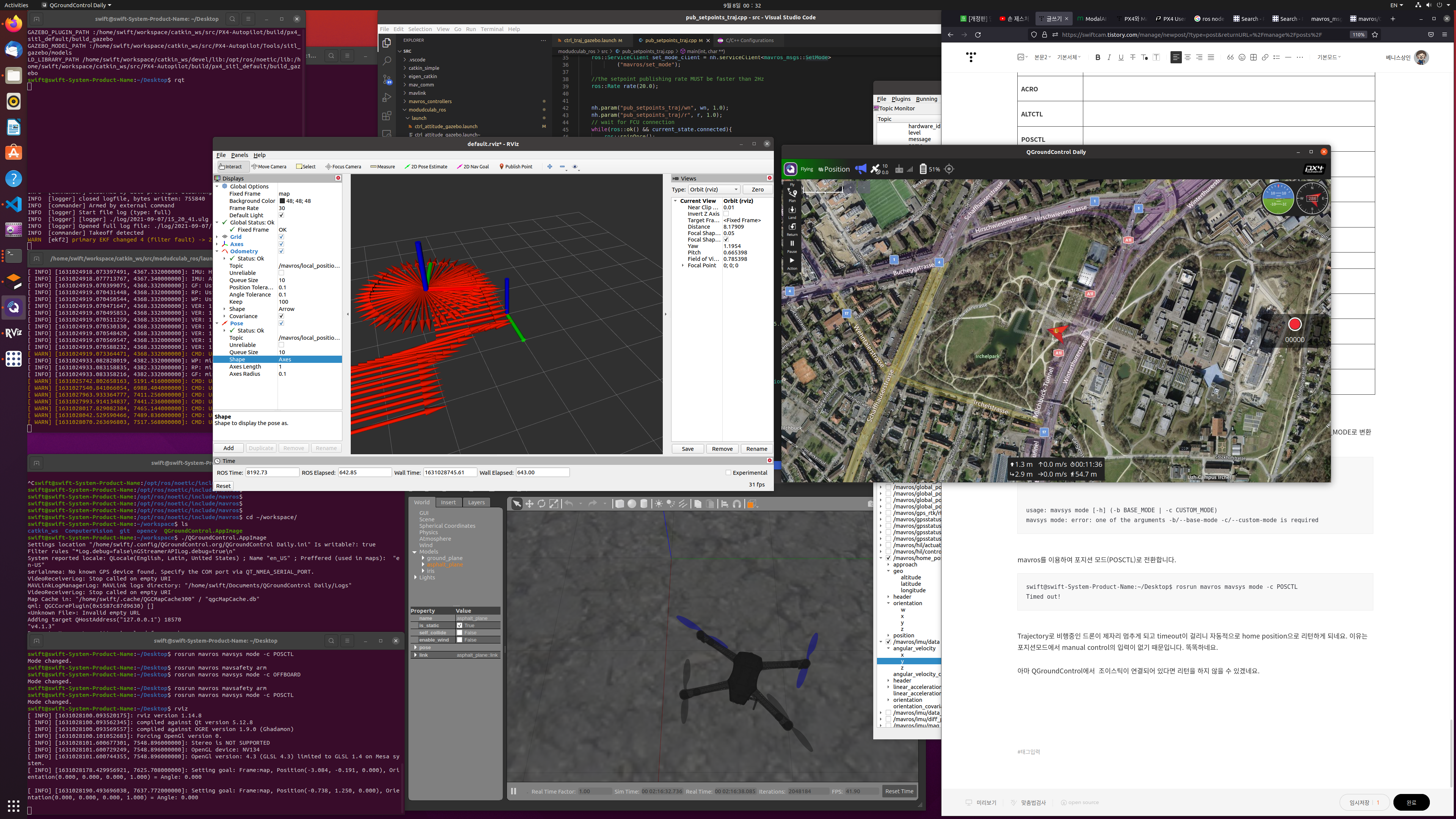Screen dimensions: 1456x819
Task: Select the RViz Measure tool
Action: [x=383, y=167]
